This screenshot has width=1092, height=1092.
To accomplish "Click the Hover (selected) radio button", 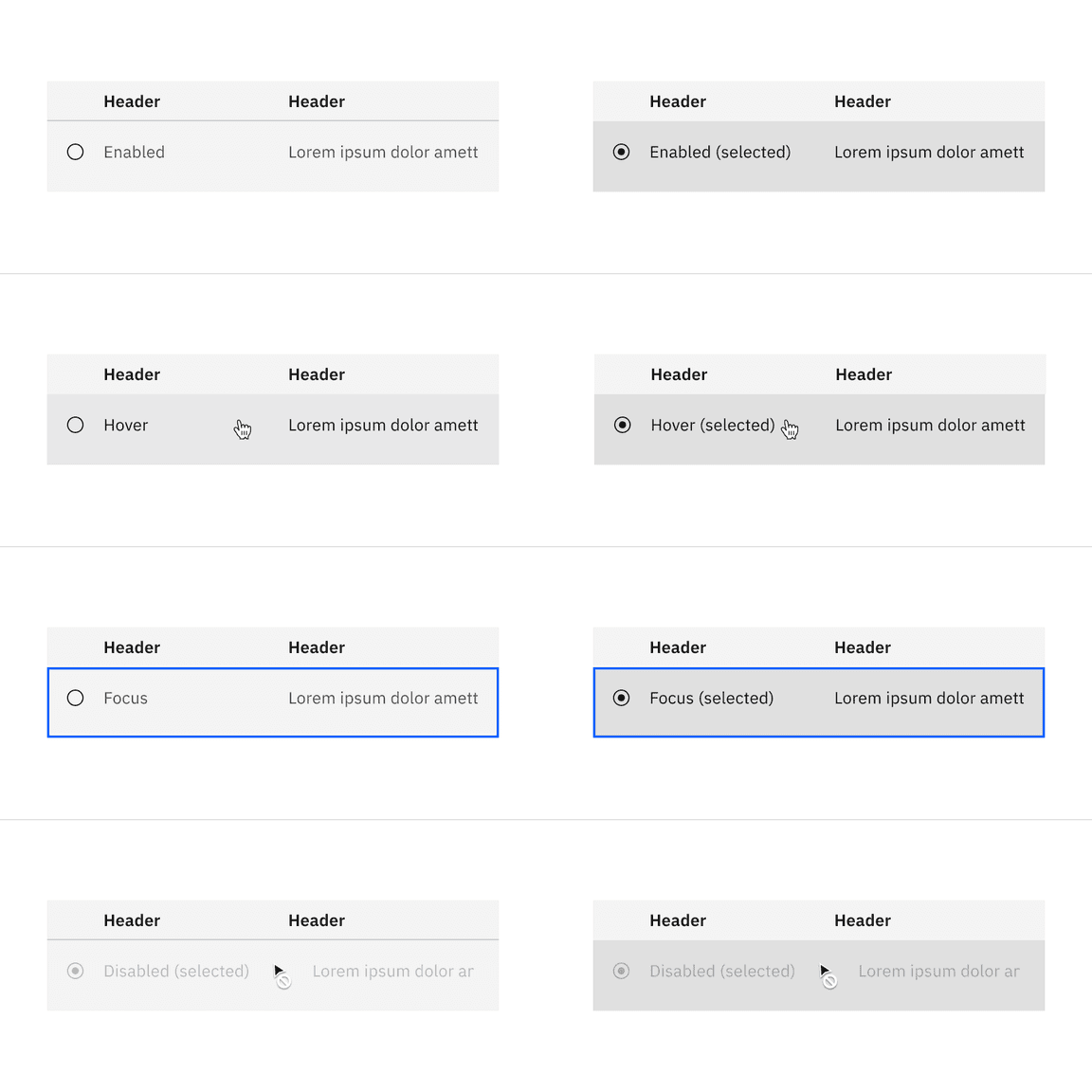I will click(x=622, y=425).
